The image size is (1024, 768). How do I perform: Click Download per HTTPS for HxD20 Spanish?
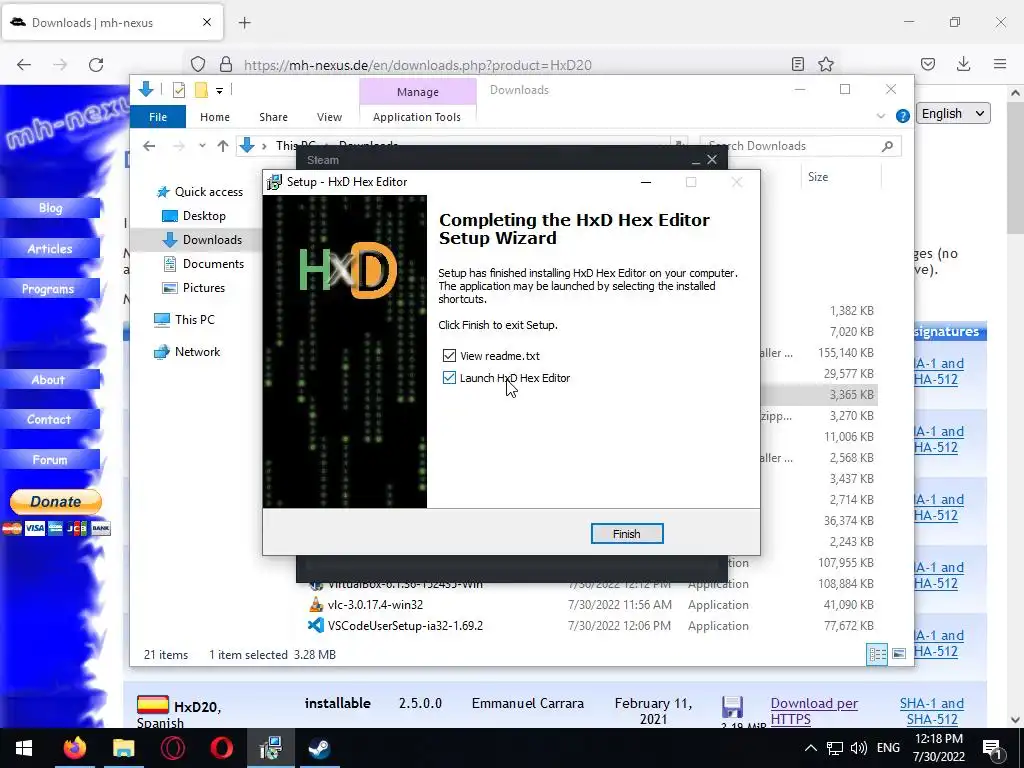(814, 711)
